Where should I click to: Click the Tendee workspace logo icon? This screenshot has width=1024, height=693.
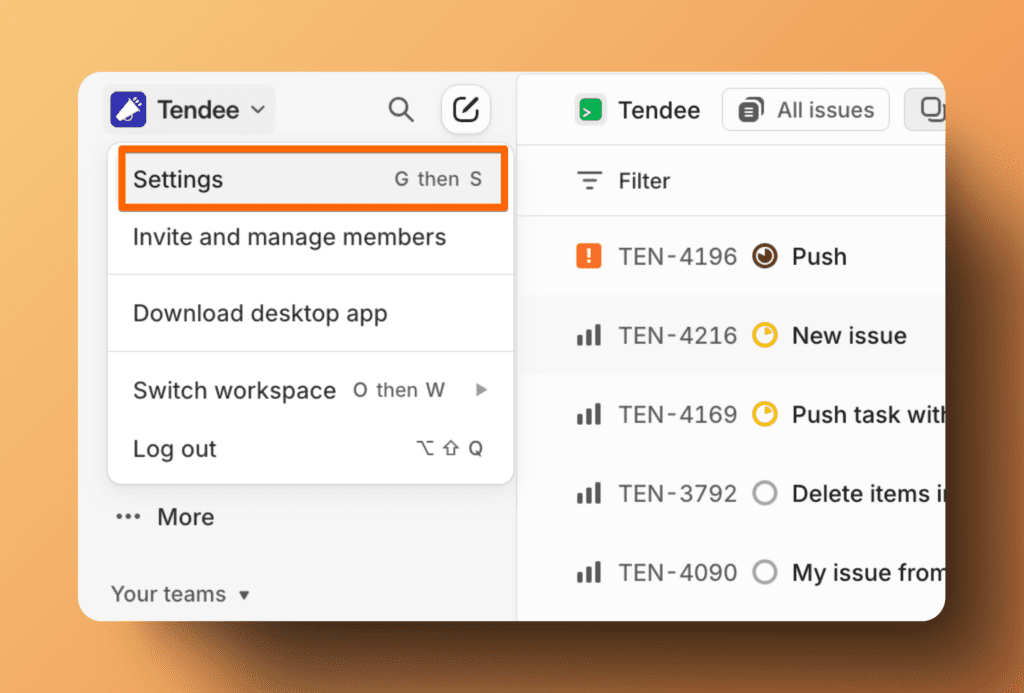(128, 110)
